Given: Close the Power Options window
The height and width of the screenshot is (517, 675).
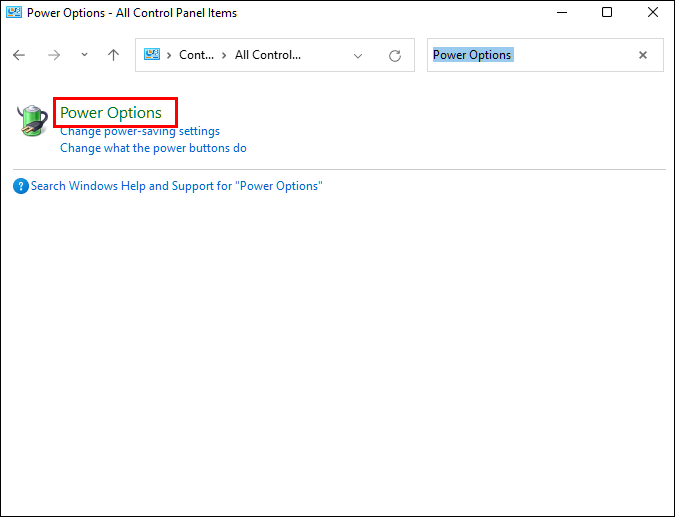Looking at the screenshot, I should [x=653, y=12].
